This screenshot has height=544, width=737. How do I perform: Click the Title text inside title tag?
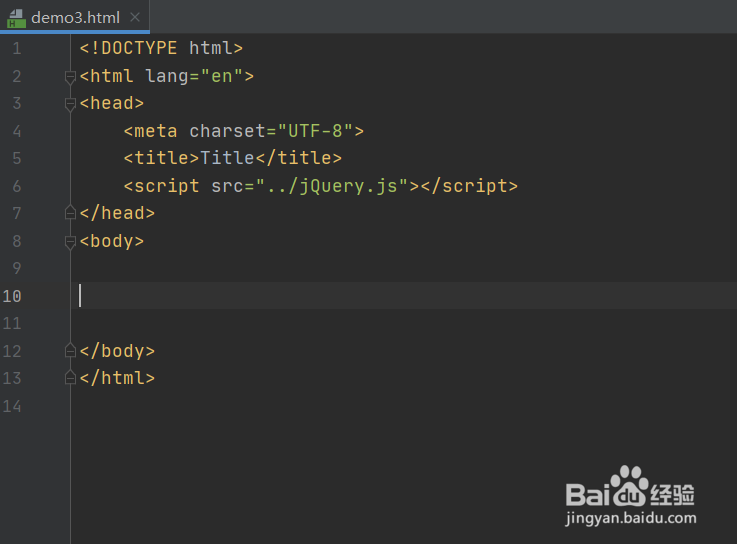pyautogui.click(x=227, y=158)
